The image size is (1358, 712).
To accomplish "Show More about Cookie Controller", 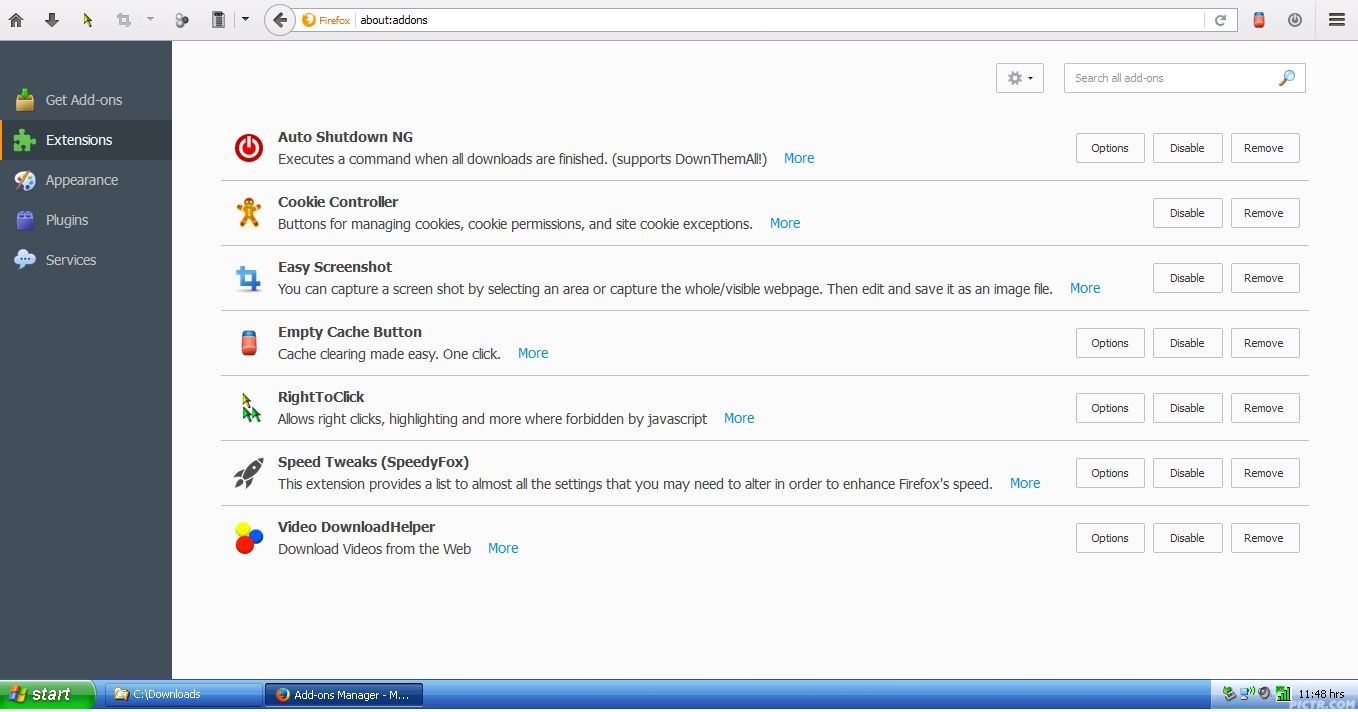I will click(785, 223).
